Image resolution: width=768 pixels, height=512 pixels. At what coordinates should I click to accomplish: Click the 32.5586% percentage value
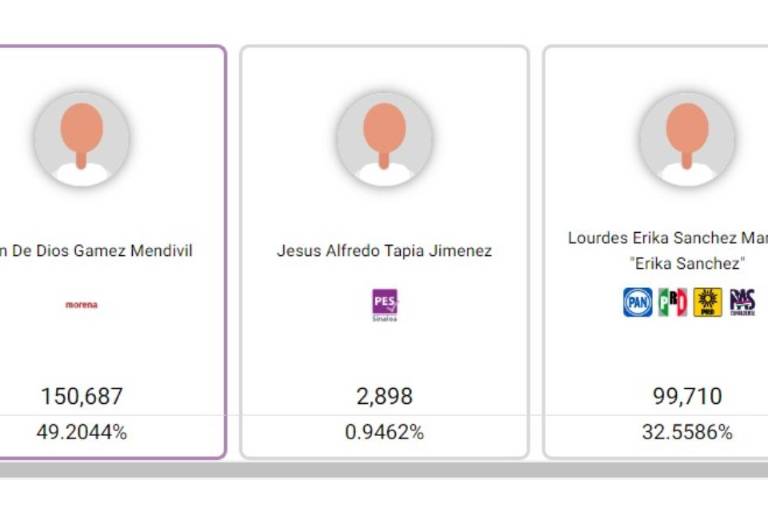[x=686, y=432]
